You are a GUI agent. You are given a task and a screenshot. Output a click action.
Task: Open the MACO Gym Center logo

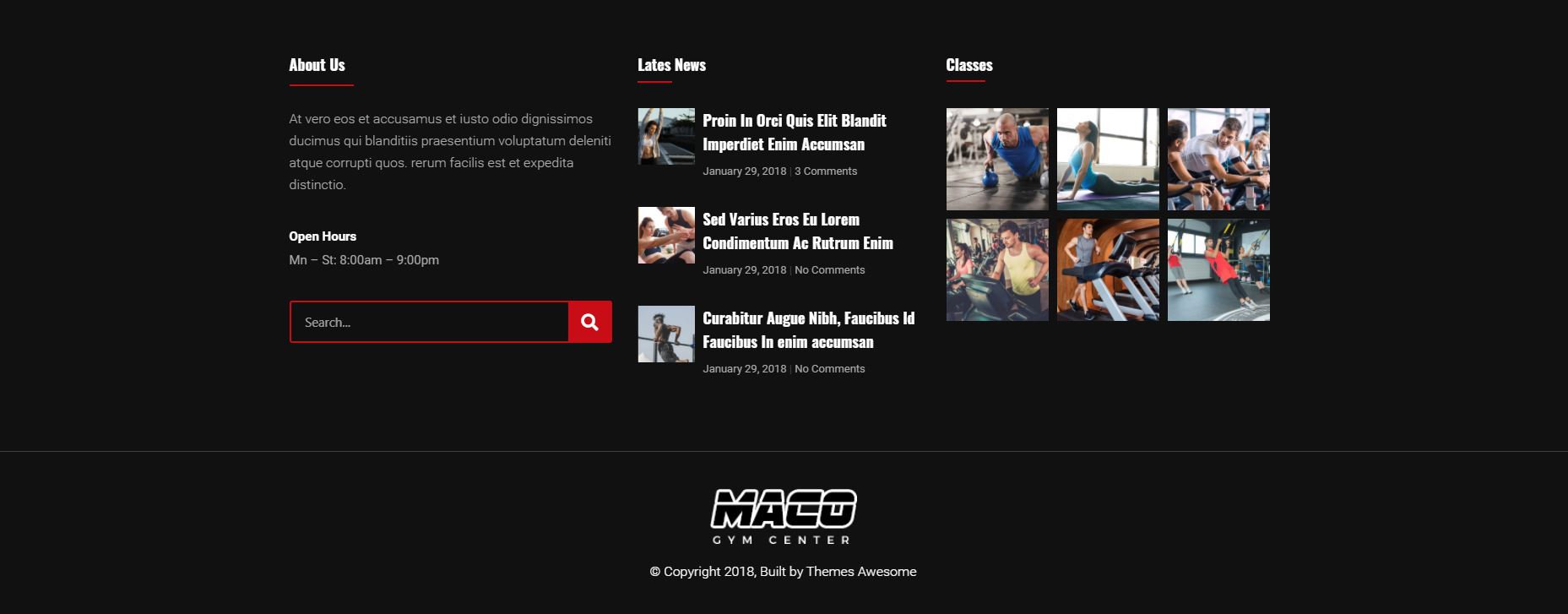pos(783,517)
